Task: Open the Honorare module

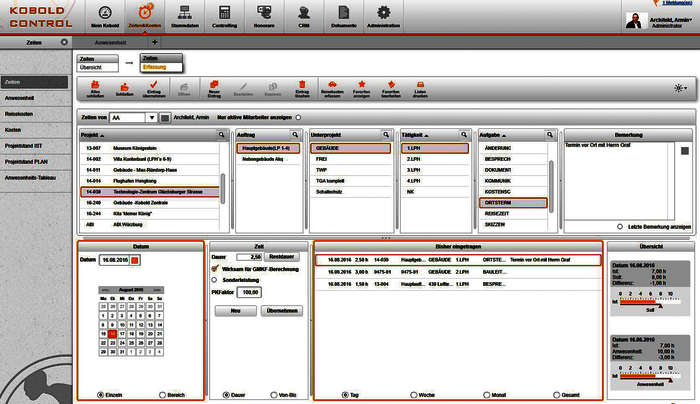Action: click(x=264, y=17)
